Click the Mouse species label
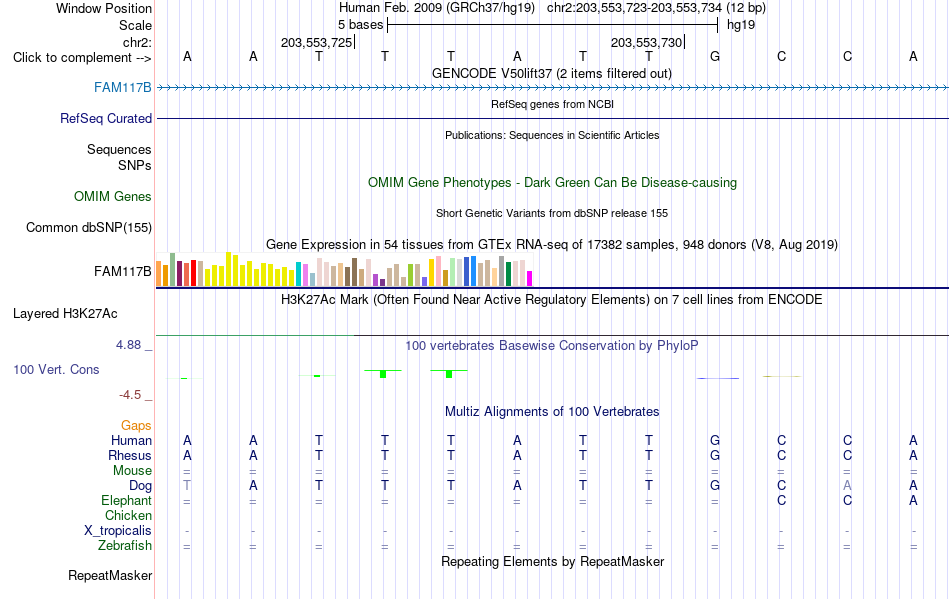This screenshot has height=599, width=950. click(132, 471)
